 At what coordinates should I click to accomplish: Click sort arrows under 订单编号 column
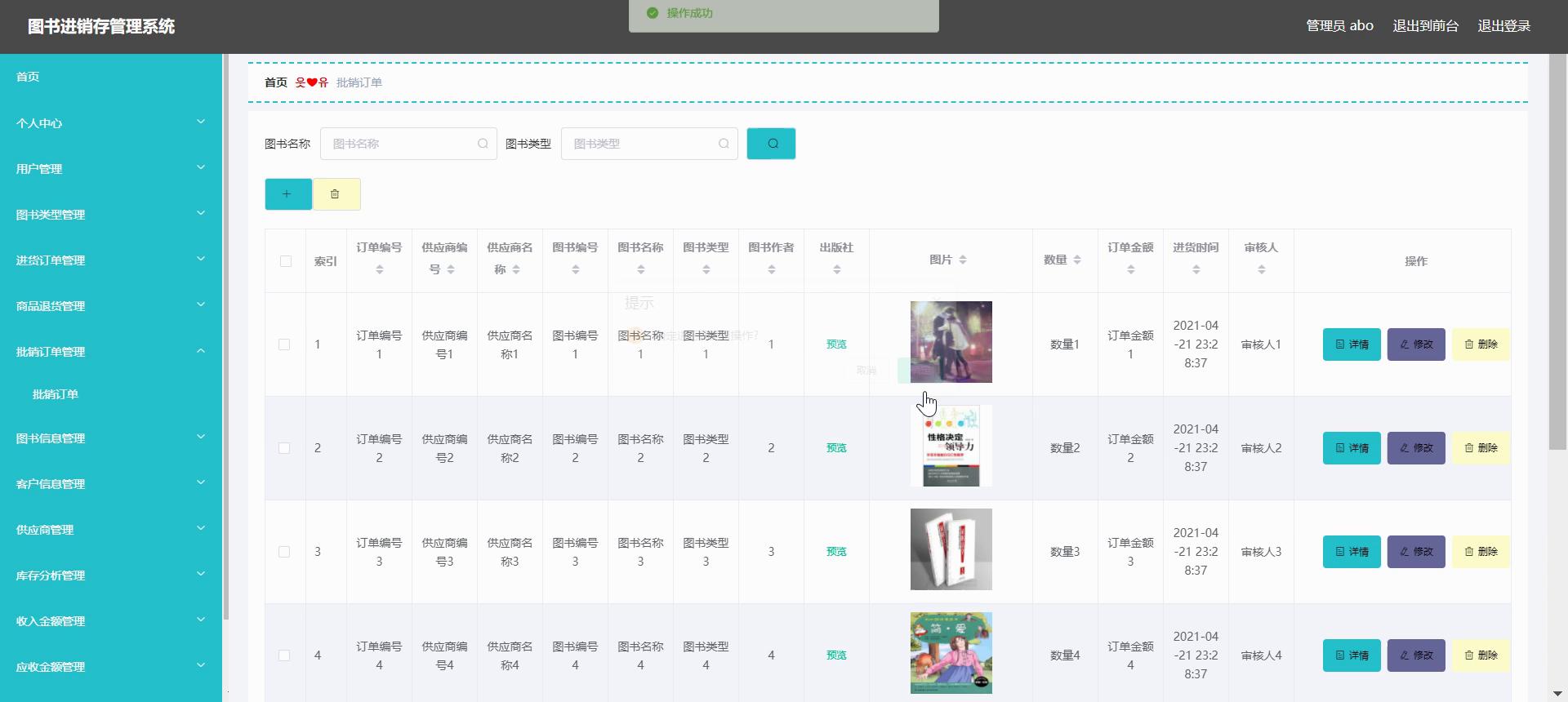point(379,269)
